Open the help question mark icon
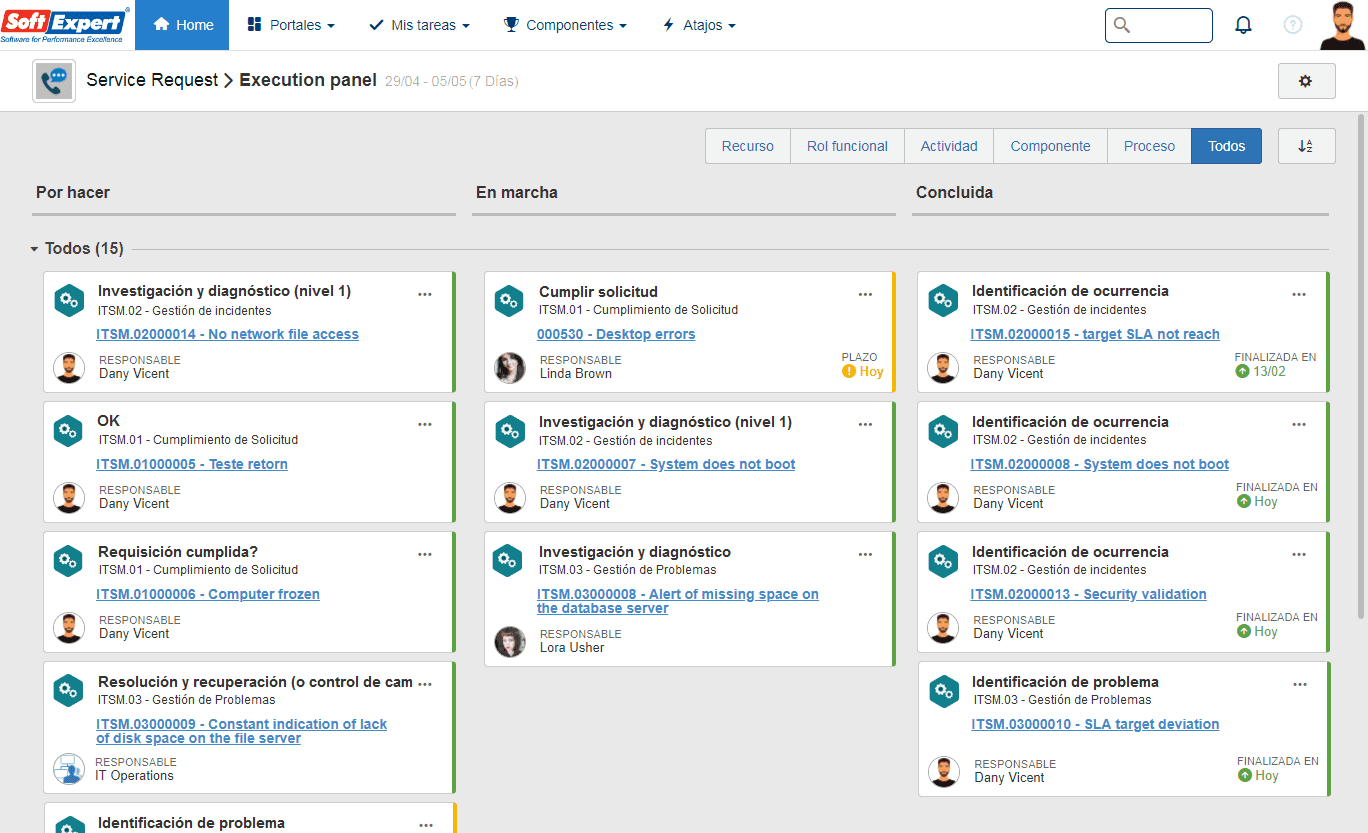Screen dimensions: 1368x833 tap(1293, 25)
